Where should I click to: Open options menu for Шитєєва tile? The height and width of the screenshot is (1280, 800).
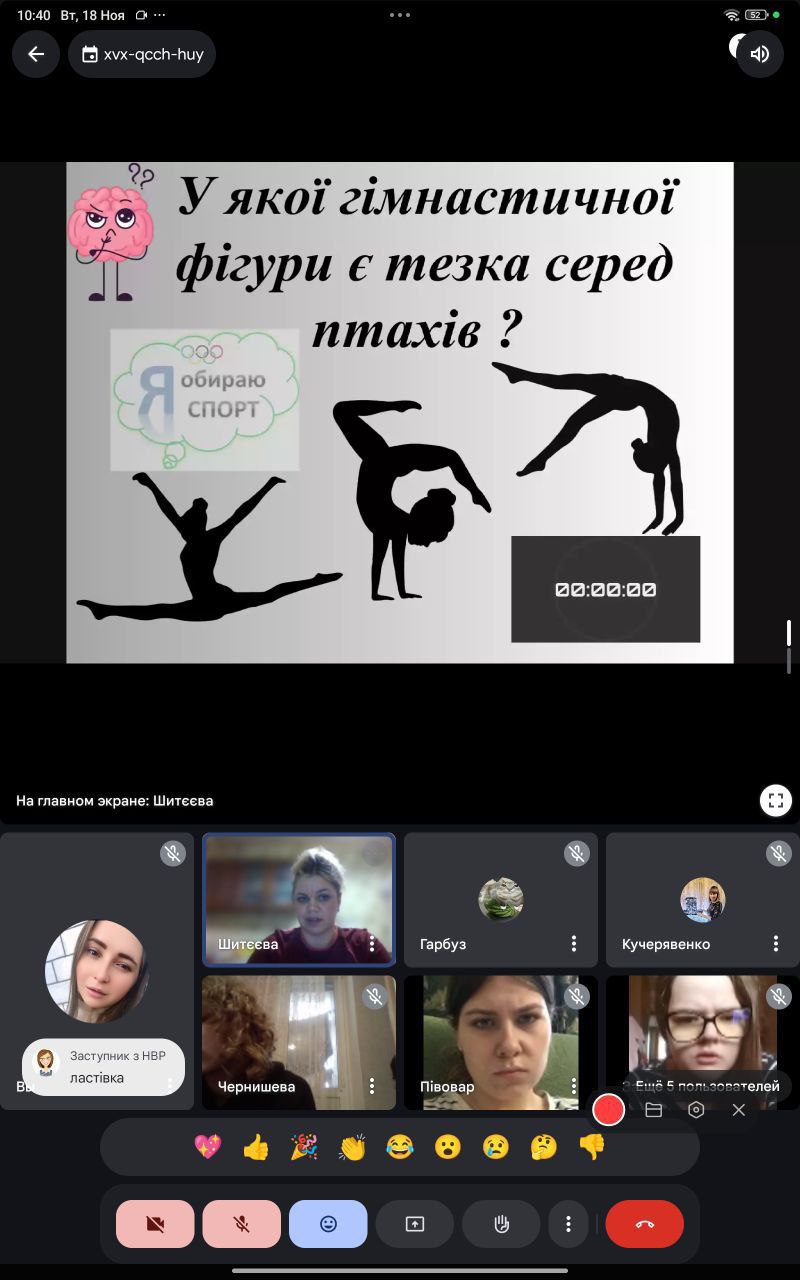click(x=372, y=943)
